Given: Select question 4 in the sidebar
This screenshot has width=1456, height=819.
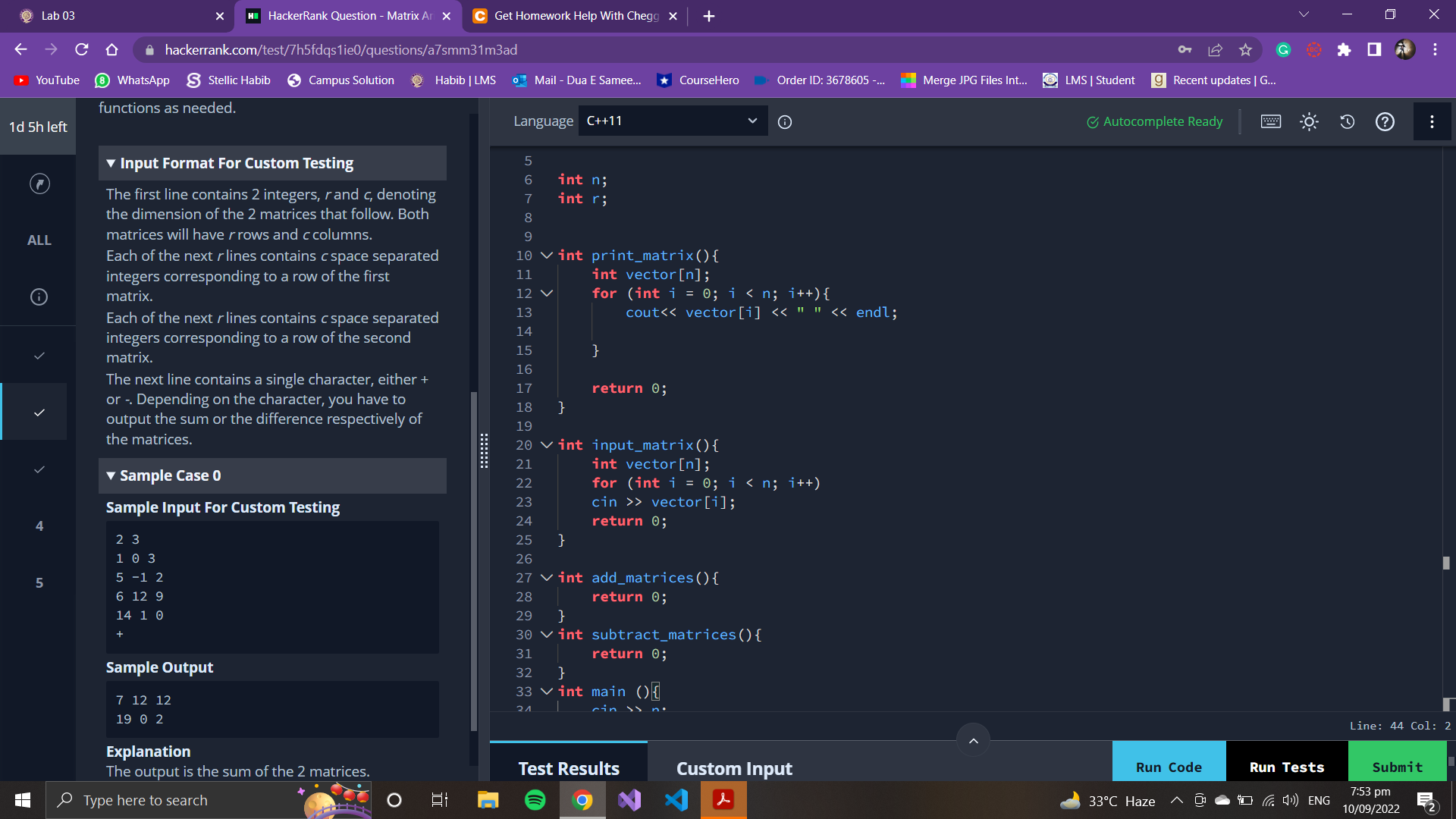Looking at the screenshot, I should pyautogui.click(x=39, y=526).
